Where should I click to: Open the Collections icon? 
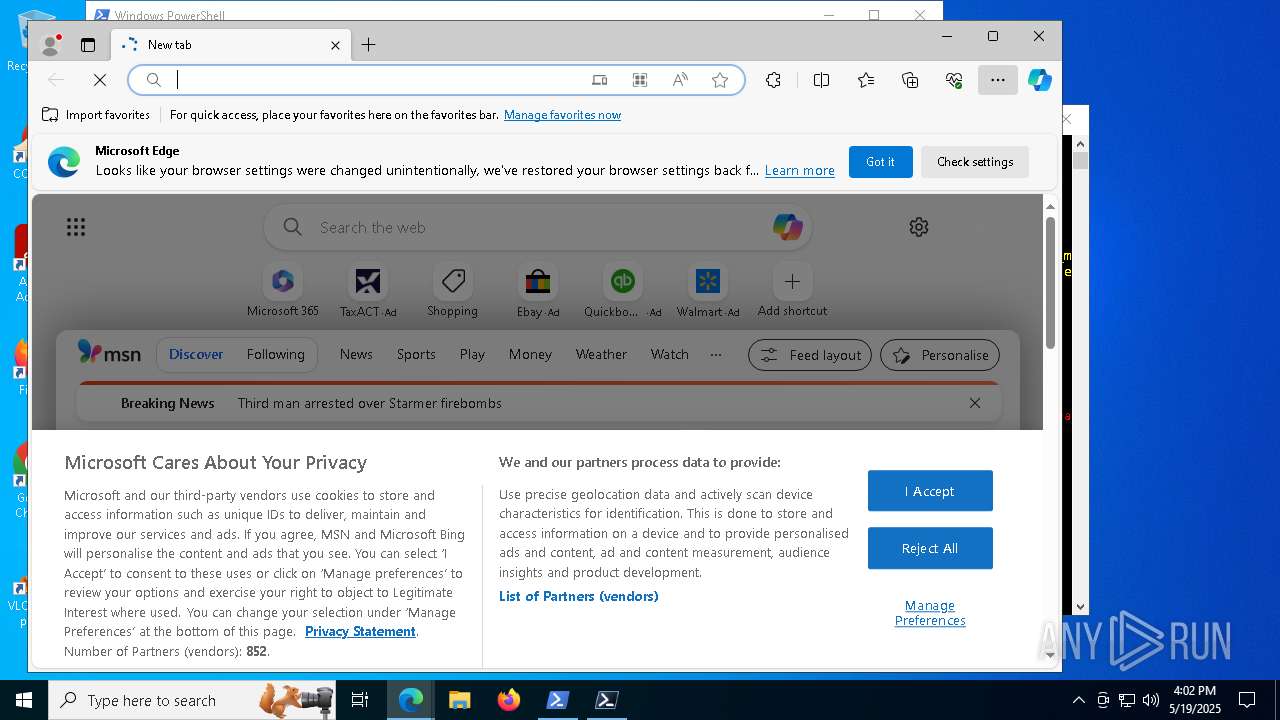tap(910, 80)
